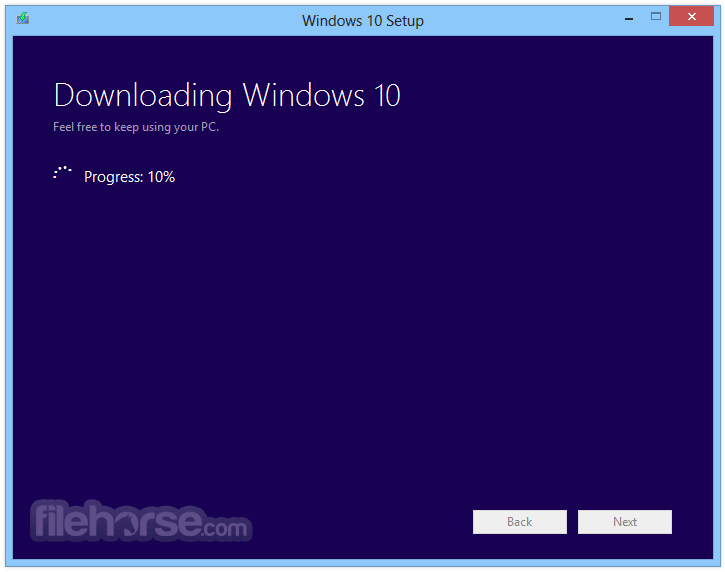Click the Back button
Image resolution: width=725 pixels, height=572 pixels.
(519, 522)
